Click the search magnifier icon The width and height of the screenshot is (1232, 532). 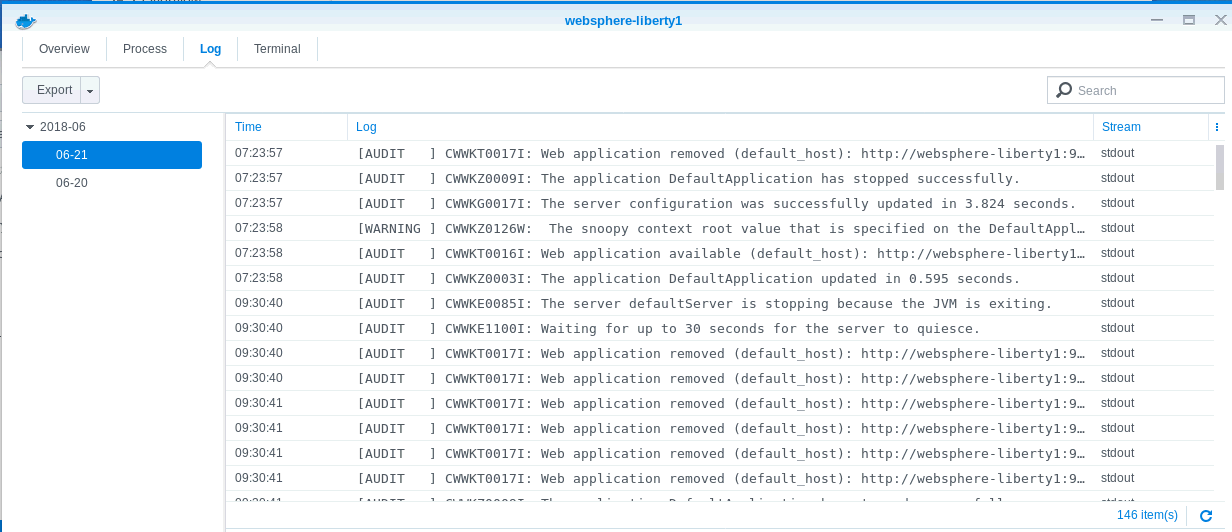[1065, 90]
